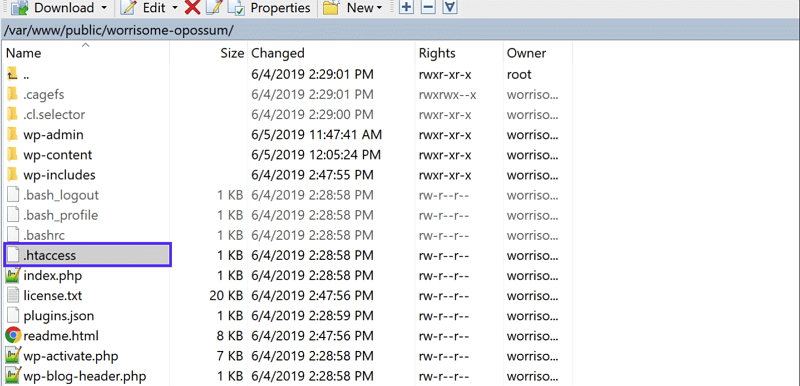Viewport: 800px width, 386px height.
Task: Click the license.txt document icon
Action: pyautogui.click(x=13, y=295)
